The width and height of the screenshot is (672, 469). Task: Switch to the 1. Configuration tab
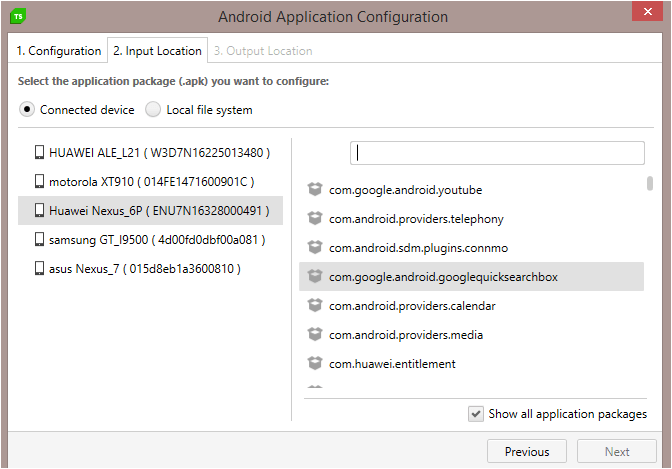pyautogui.click(x=58, y=51)
